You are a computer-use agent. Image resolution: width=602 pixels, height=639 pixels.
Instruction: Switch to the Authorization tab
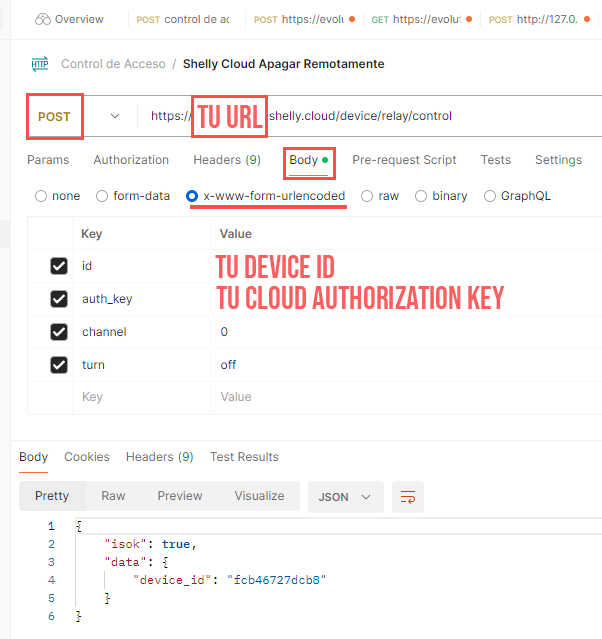131,160
